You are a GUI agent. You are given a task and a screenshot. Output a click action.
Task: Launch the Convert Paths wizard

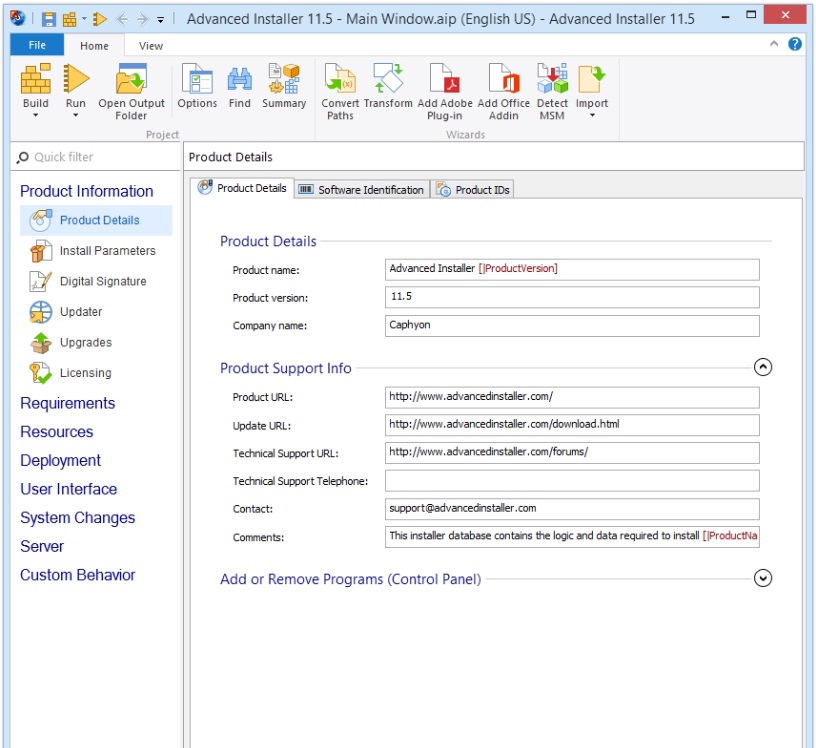coord(340,92)
